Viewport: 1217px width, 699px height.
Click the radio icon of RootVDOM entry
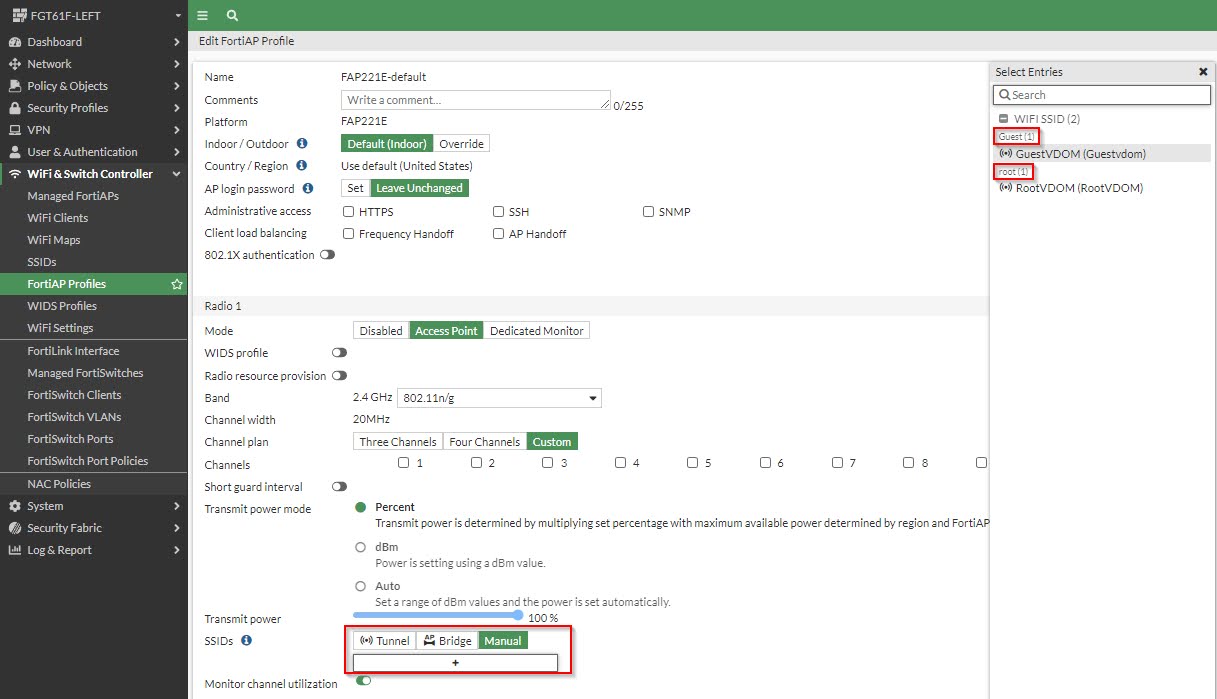point(1006,188)
